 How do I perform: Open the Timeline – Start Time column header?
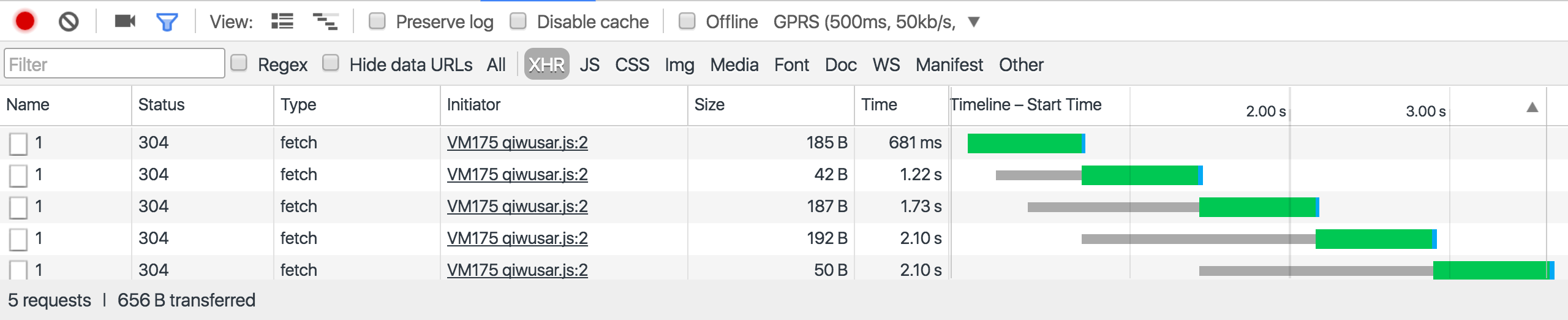[1025, 105]
